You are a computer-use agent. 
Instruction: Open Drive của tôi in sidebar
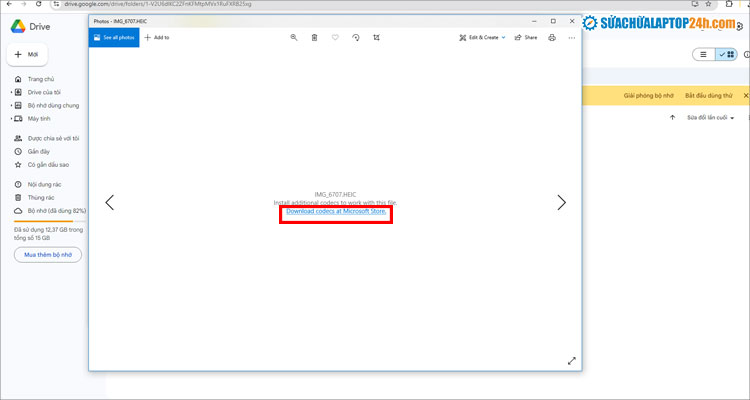click(44, 92)
